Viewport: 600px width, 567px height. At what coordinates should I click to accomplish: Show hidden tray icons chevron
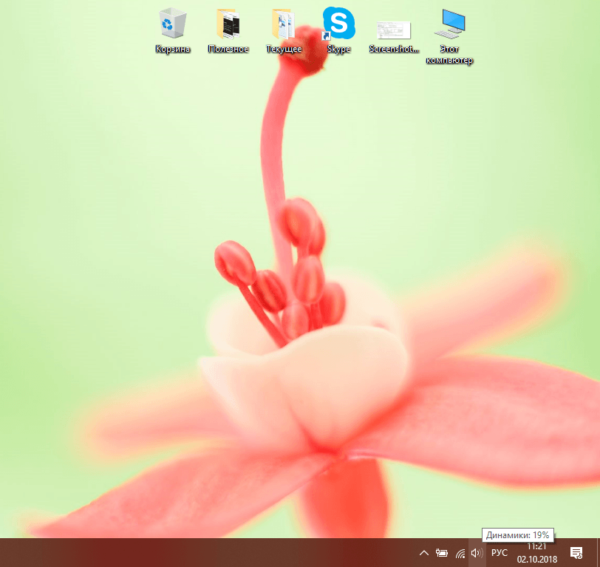(x=424, y=553)
